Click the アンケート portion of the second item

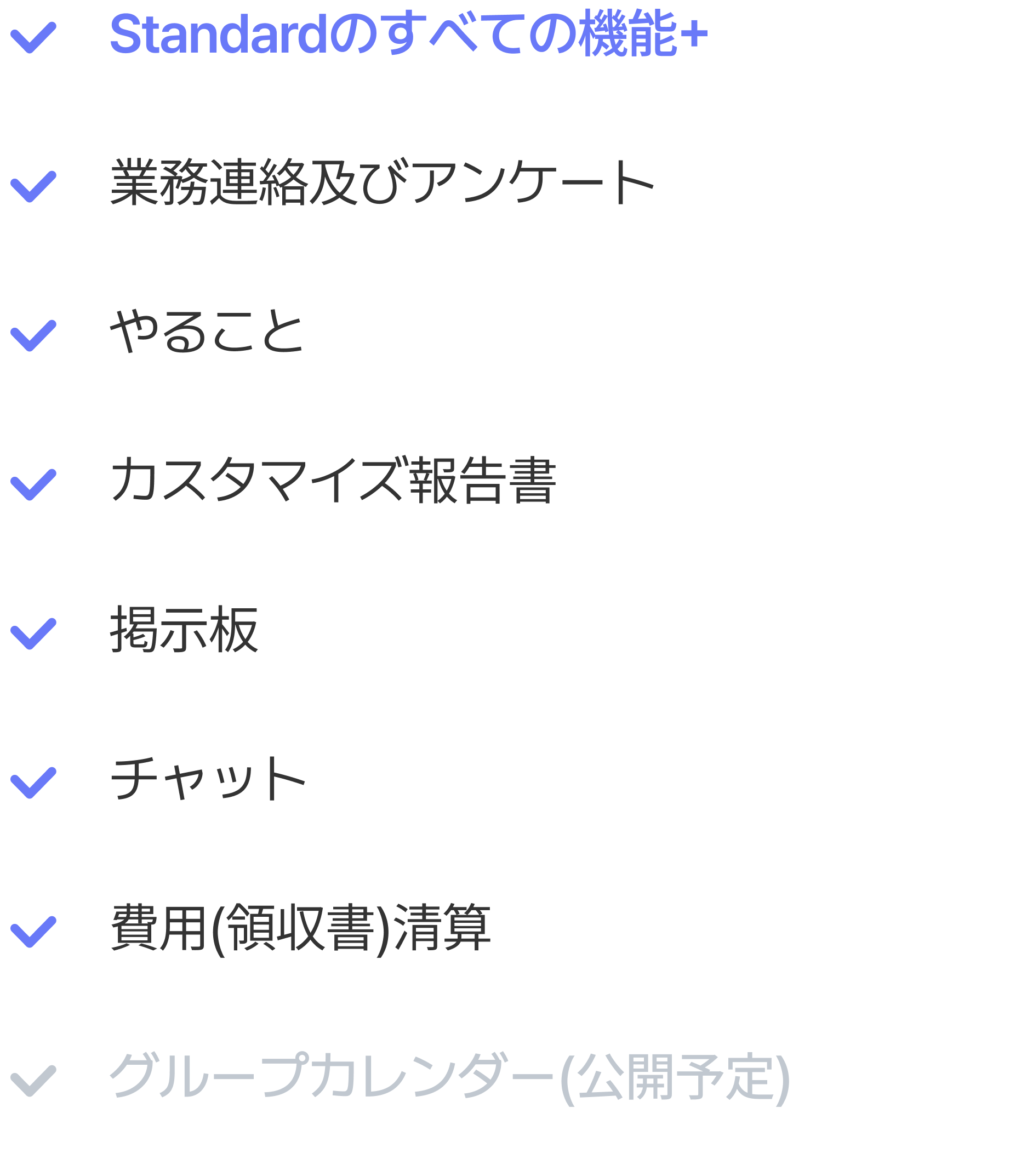point(533,182)
